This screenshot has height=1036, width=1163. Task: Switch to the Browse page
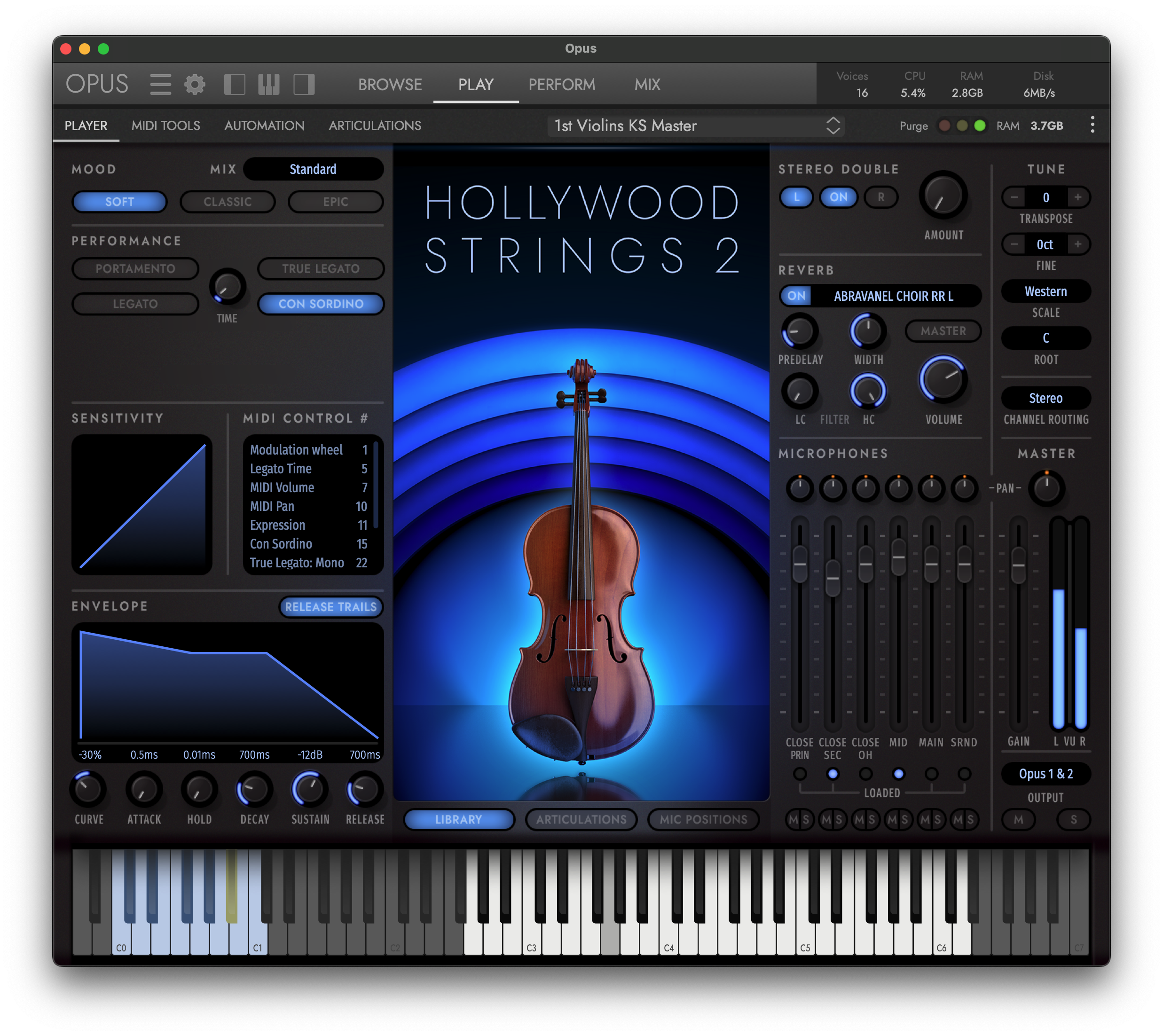tap(390, 84)
